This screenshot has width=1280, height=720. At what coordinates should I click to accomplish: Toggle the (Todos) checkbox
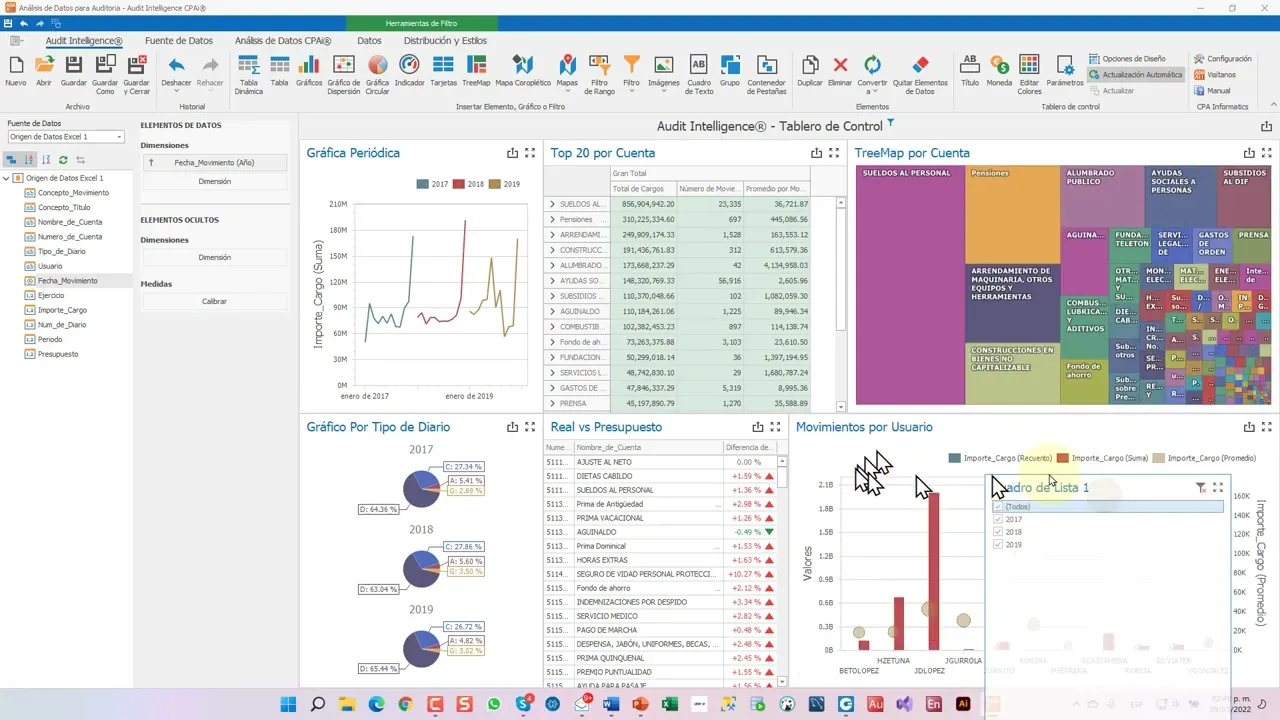[x=997, y=507]
